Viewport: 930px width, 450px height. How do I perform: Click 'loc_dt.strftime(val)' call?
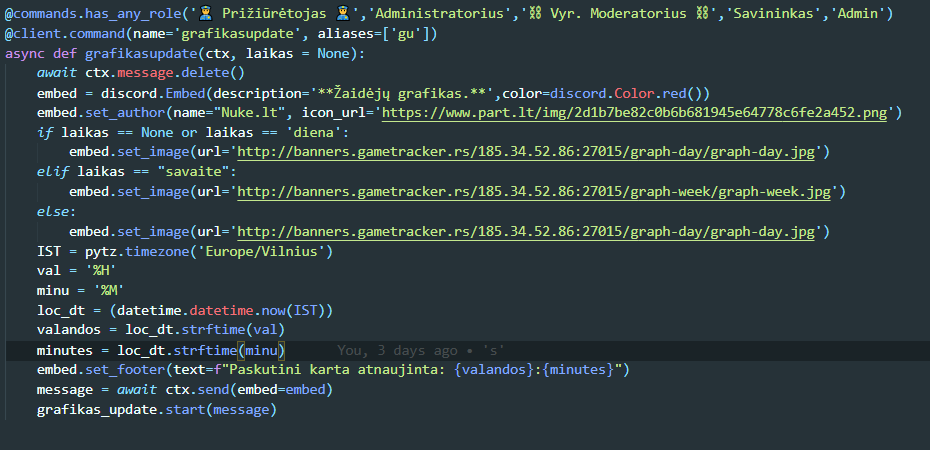pyautogui.click(x=205, y=330)
